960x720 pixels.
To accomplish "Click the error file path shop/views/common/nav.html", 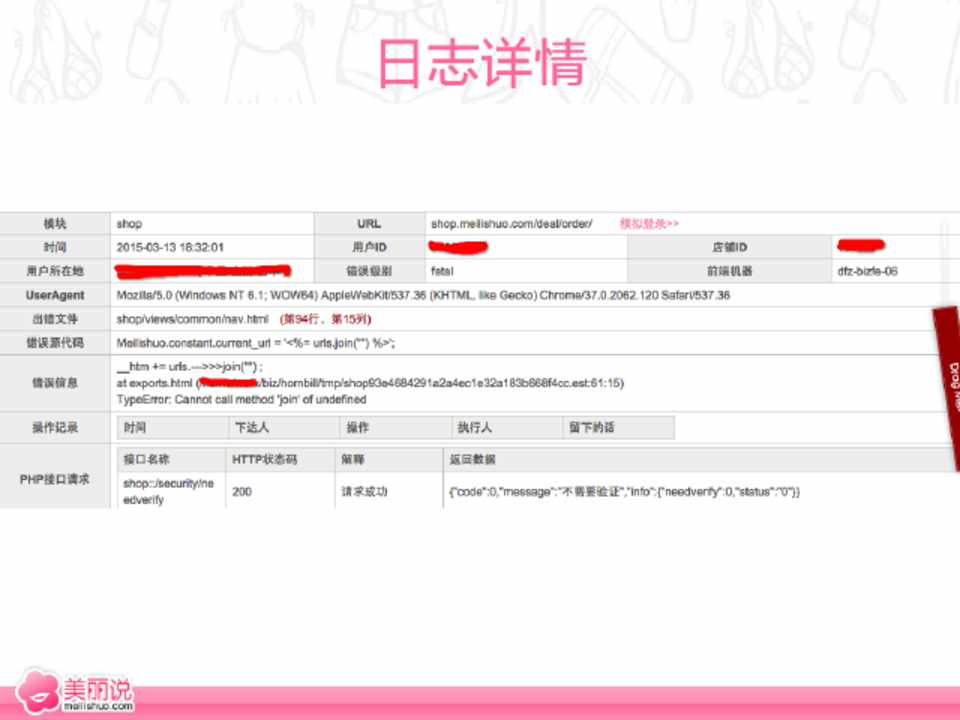I will tap(192, 319).
